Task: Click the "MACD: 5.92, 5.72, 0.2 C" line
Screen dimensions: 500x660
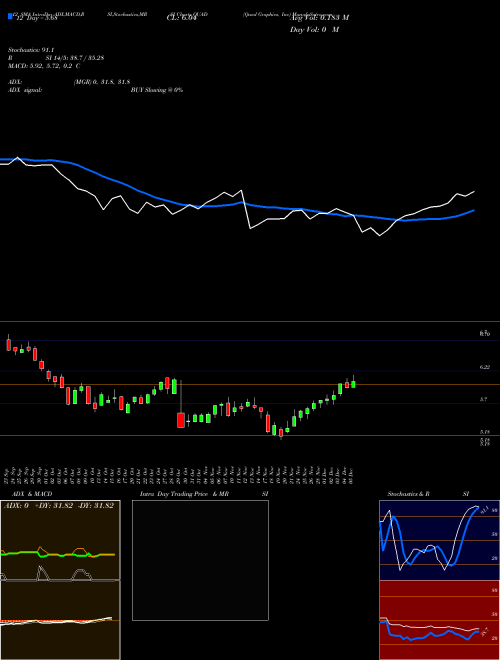Action: (x=44, y=66)
